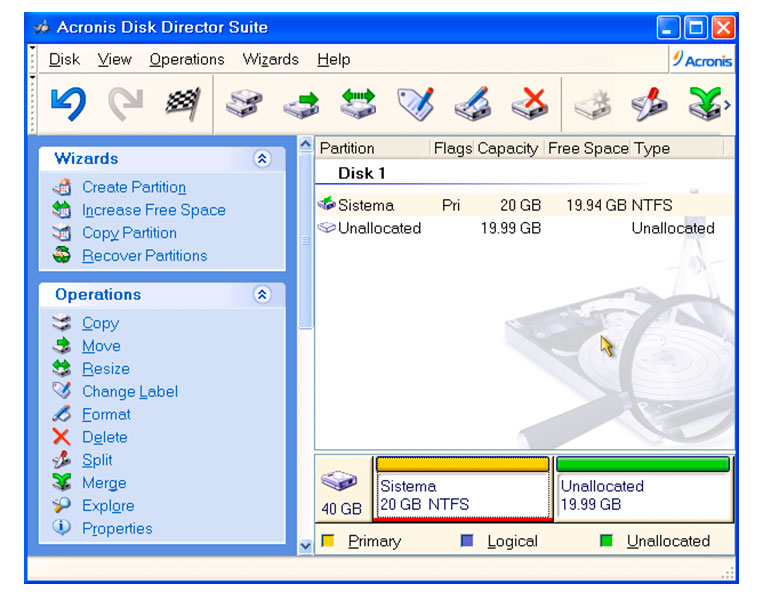Collapse the Operations panel
This screenshot has height=597, width=760.
coord(262,295)
